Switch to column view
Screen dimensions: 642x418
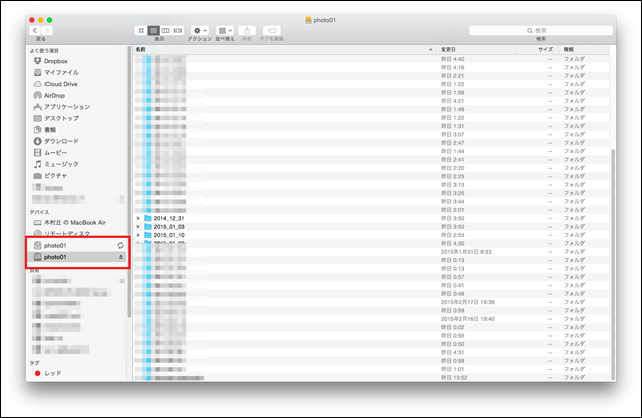point(165,30)
